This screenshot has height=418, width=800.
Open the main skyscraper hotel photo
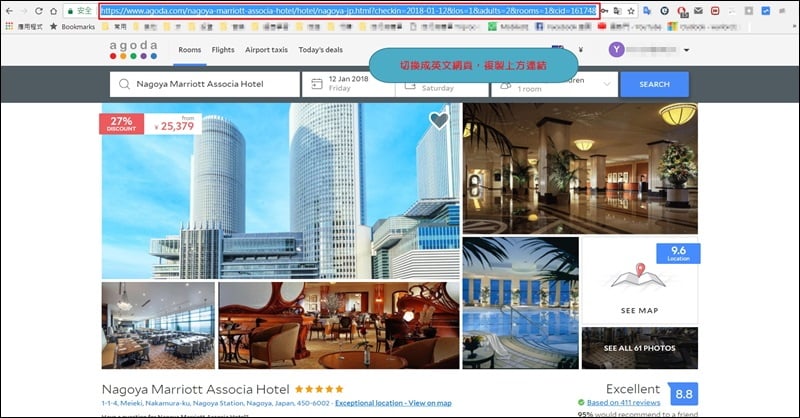tap(281, 191)
